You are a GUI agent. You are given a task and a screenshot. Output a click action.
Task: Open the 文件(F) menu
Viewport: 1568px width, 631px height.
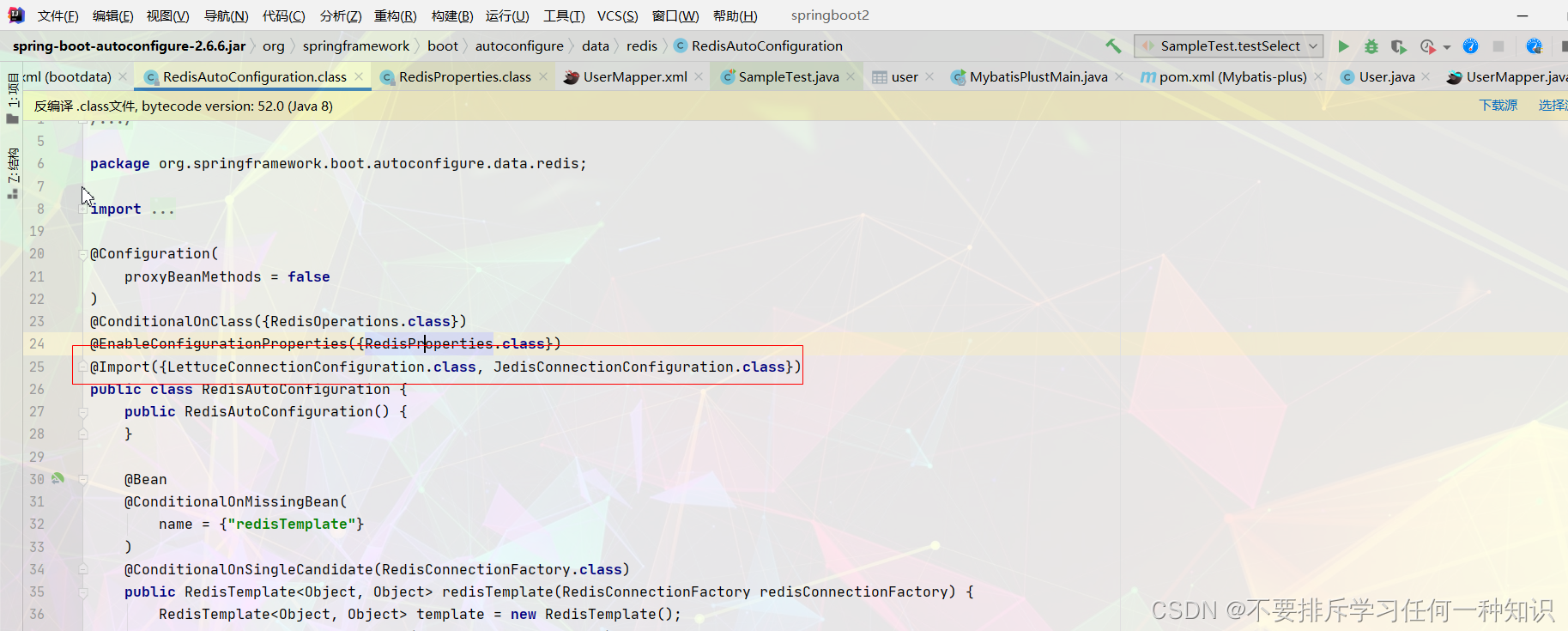point(58,15)
